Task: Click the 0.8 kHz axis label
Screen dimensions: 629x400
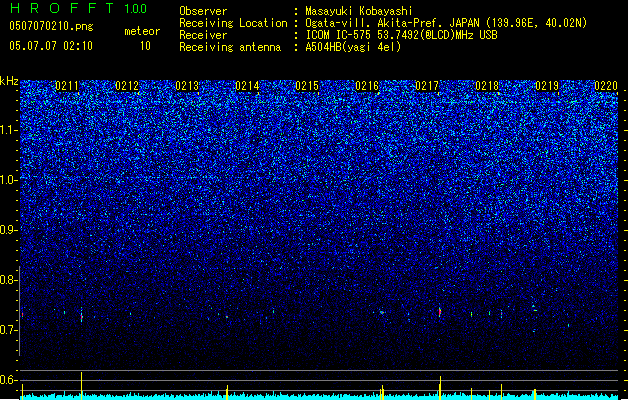Action: 9,280
